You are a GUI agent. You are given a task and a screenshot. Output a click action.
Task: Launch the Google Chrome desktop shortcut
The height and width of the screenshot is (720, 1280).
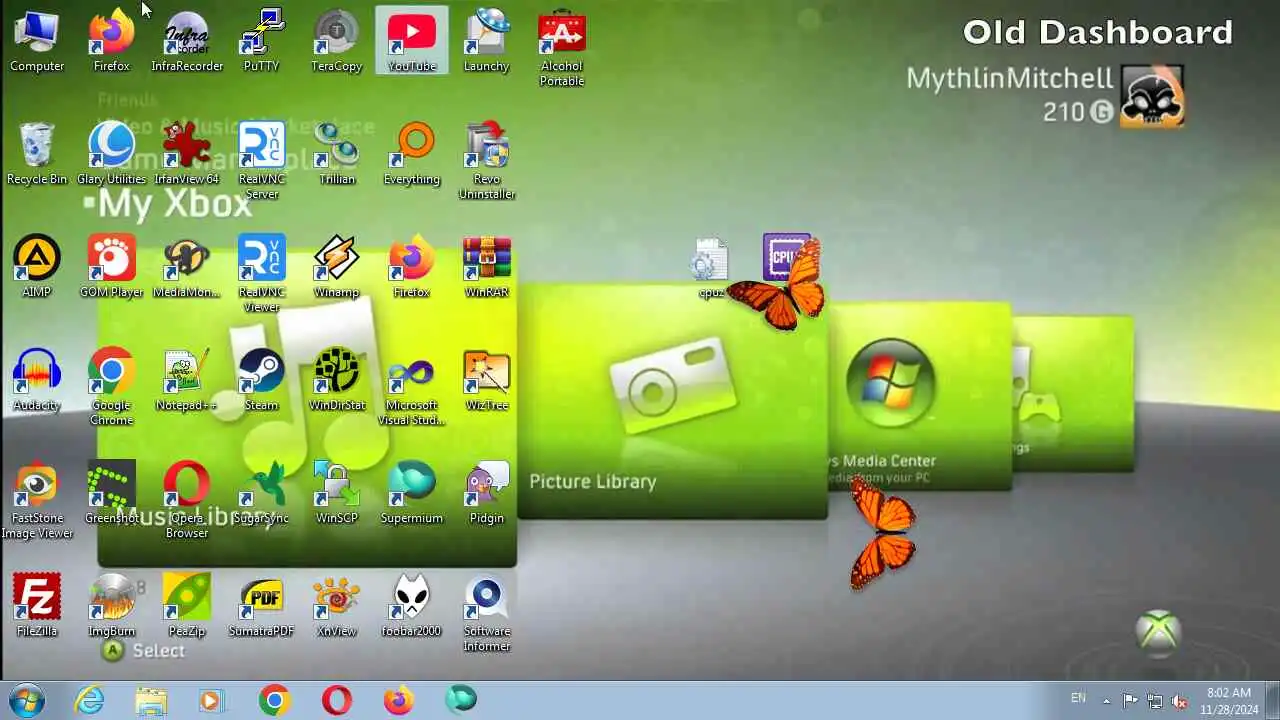pyautogui.click(x=112, y=387)
